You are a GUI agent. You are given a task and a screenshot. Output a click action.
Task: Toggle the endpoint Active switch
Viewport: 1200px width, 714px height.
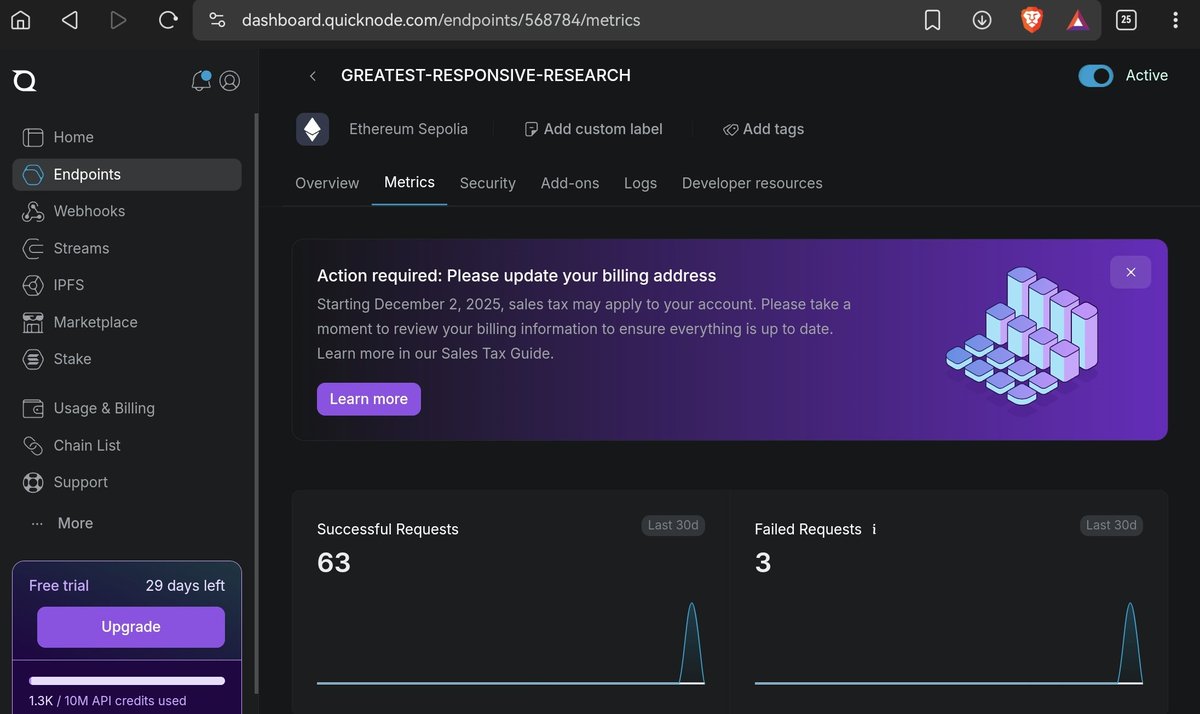point(1096,75)
